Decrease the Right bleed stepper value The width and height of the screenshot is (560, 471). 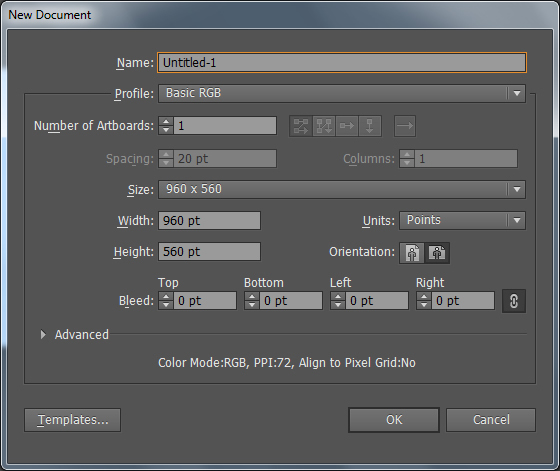point(424,305)
